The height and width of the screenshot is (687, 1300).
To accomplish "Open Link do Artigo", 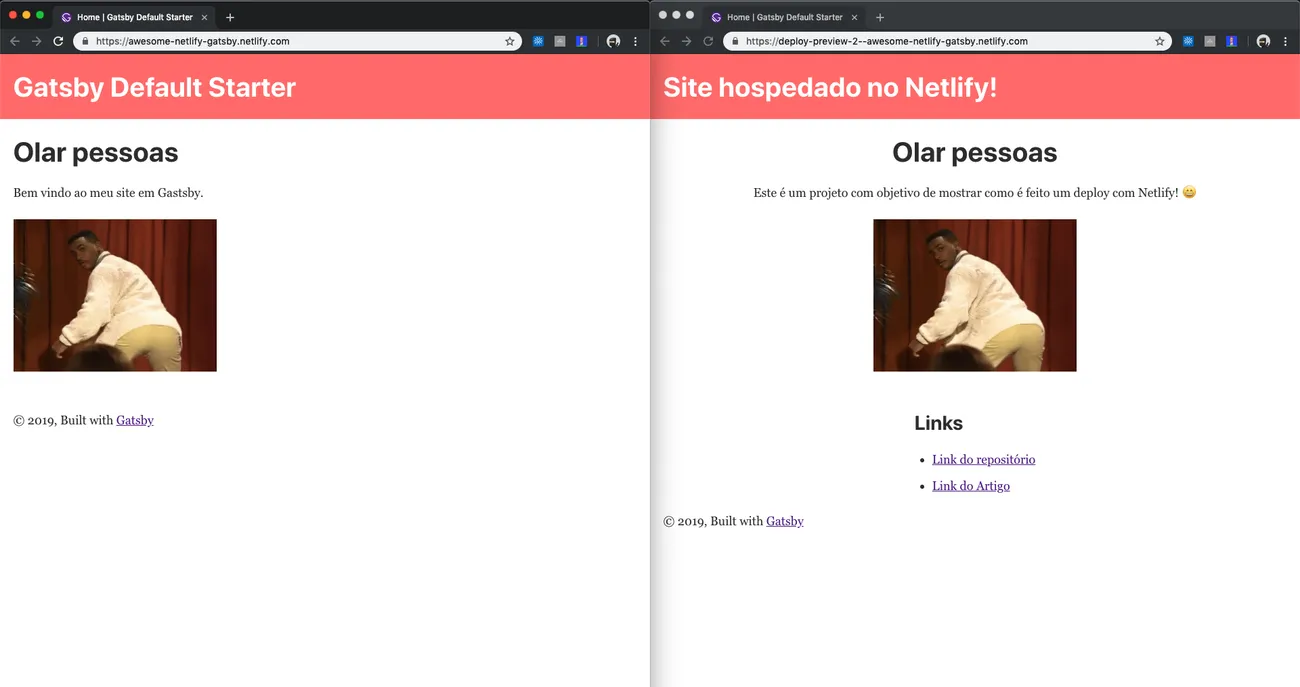I will 971,486.
